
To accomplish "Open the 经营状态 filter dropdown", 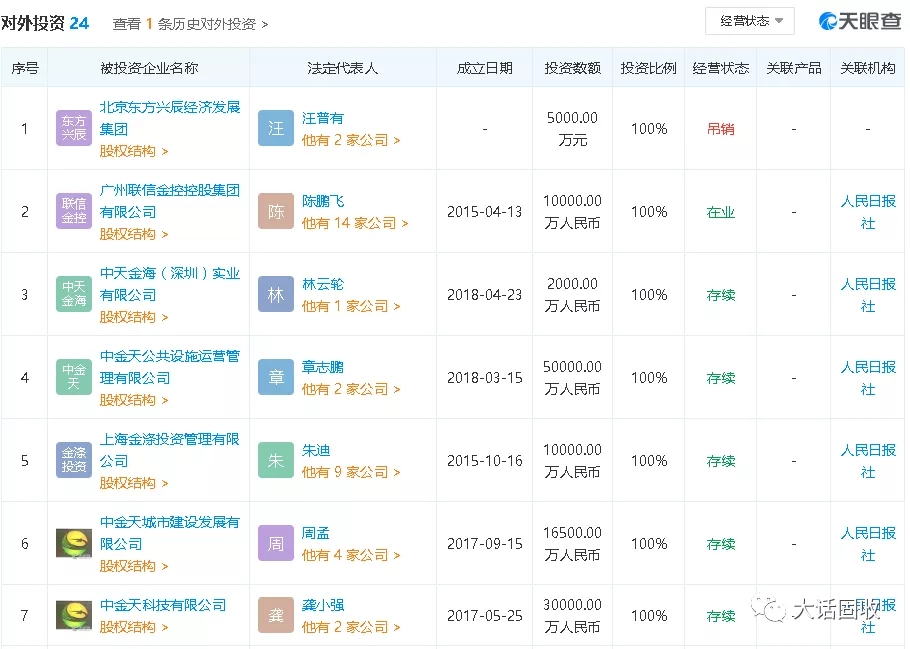I will 750,21.
